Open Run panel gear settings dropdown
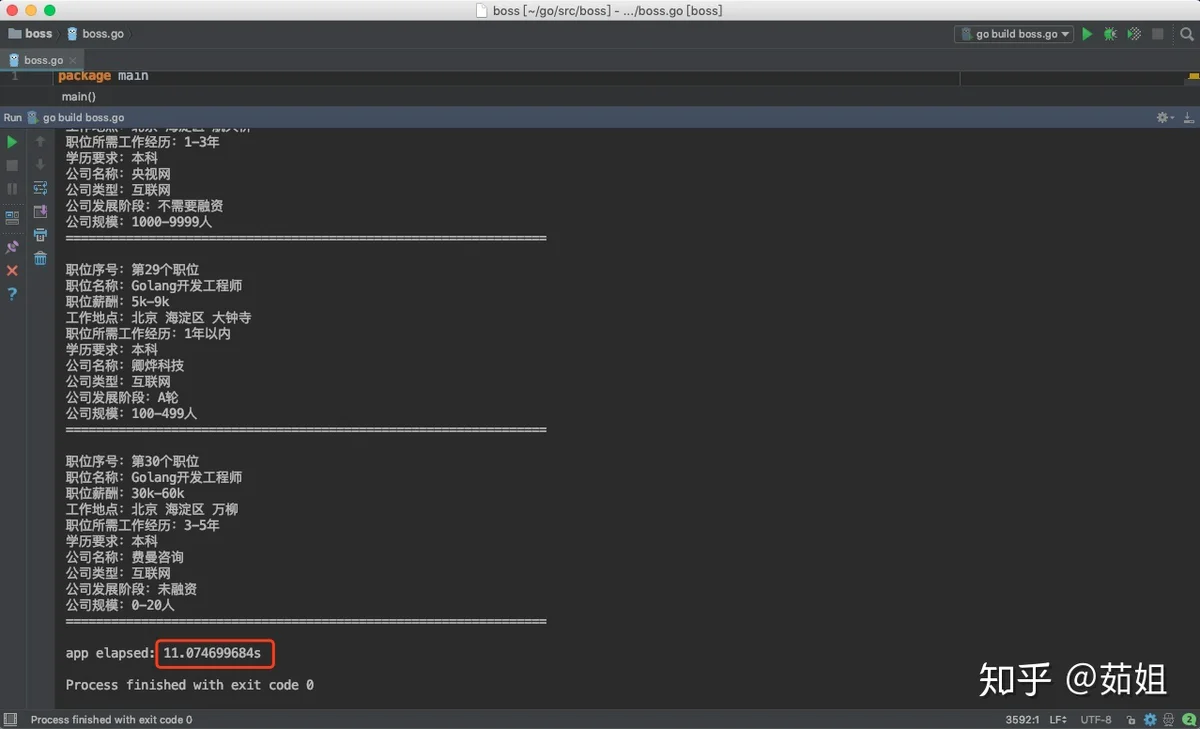 click(1165, 118)
